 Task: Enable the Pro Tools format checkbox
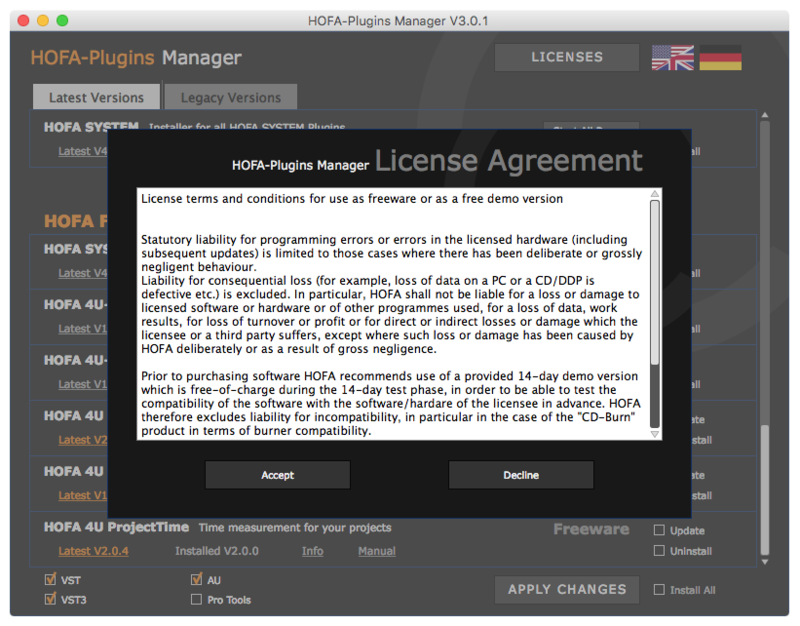tap(196, 599)
